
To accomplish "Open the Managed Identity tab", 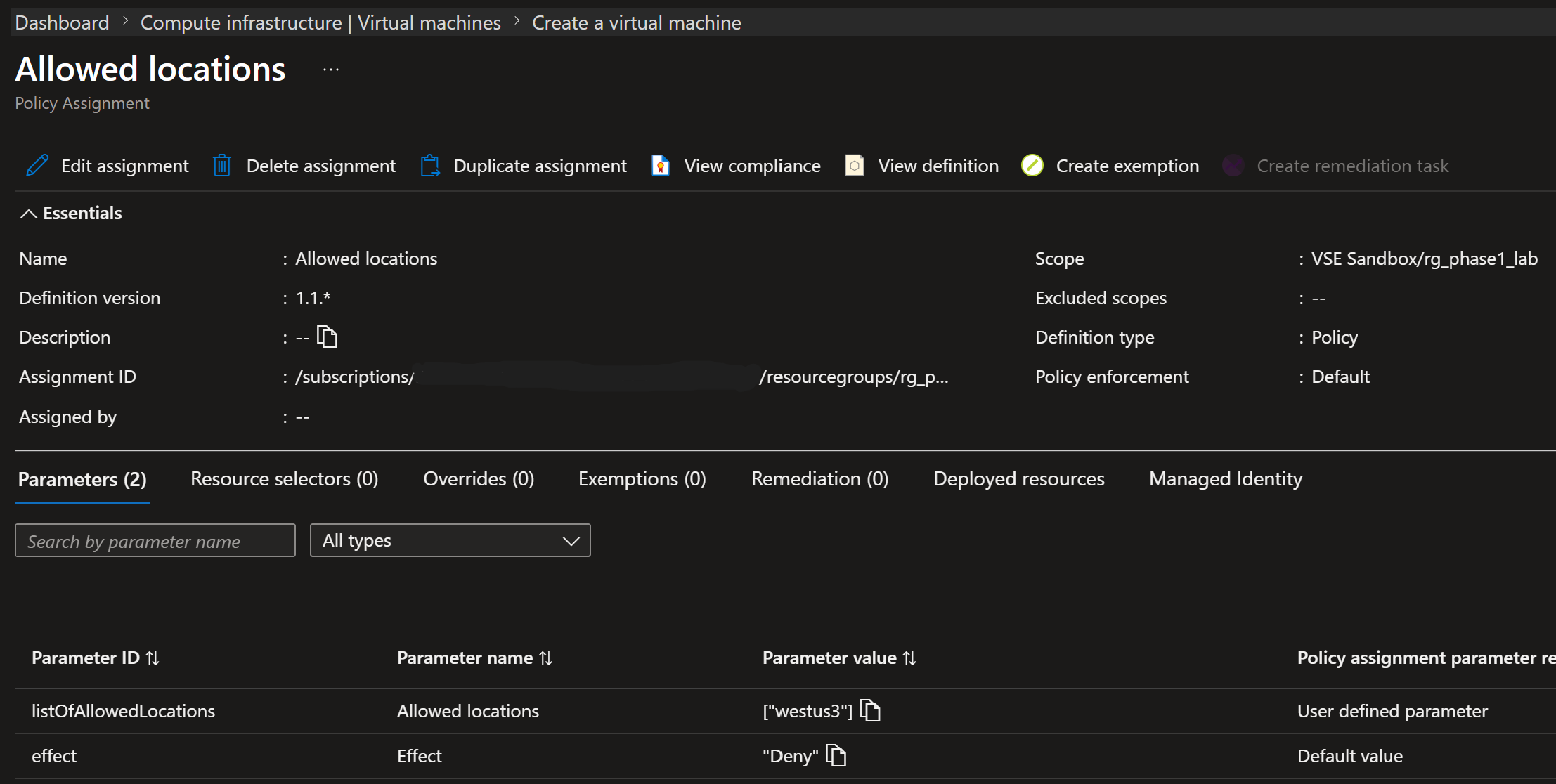I will (x=1226, y=479).
